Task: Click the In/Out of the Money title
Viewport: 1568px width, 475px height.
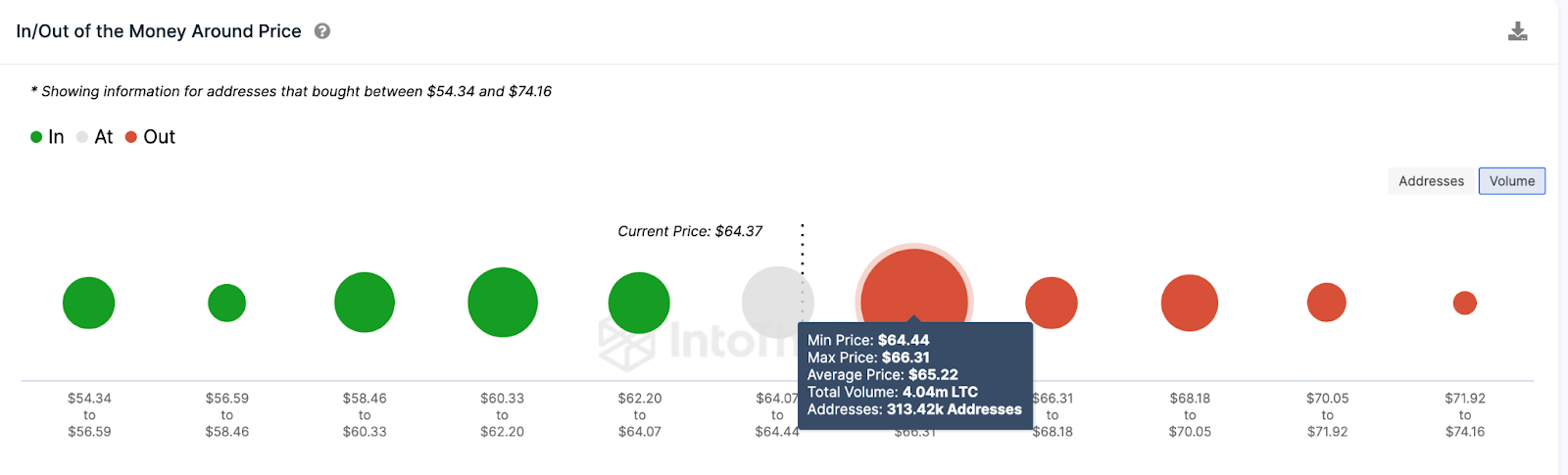Action: tap(159, 31)
